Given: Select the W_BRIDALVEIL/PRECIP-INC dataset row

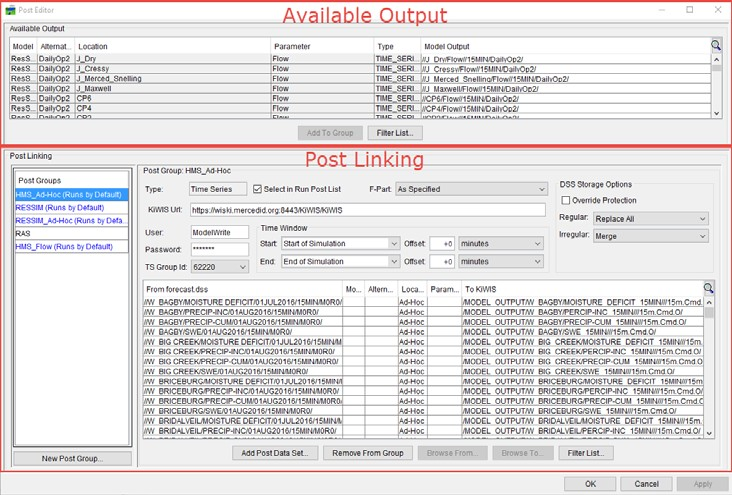Looking at the screenshot, I should pyautogui.click(x=423, y=431).
